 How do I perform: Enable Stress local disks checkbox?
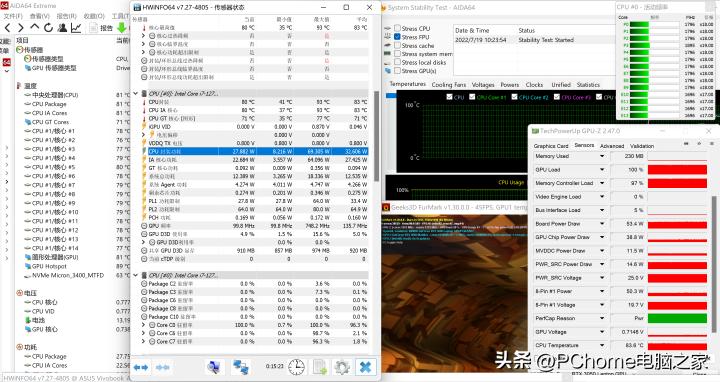tap(397, 62)
